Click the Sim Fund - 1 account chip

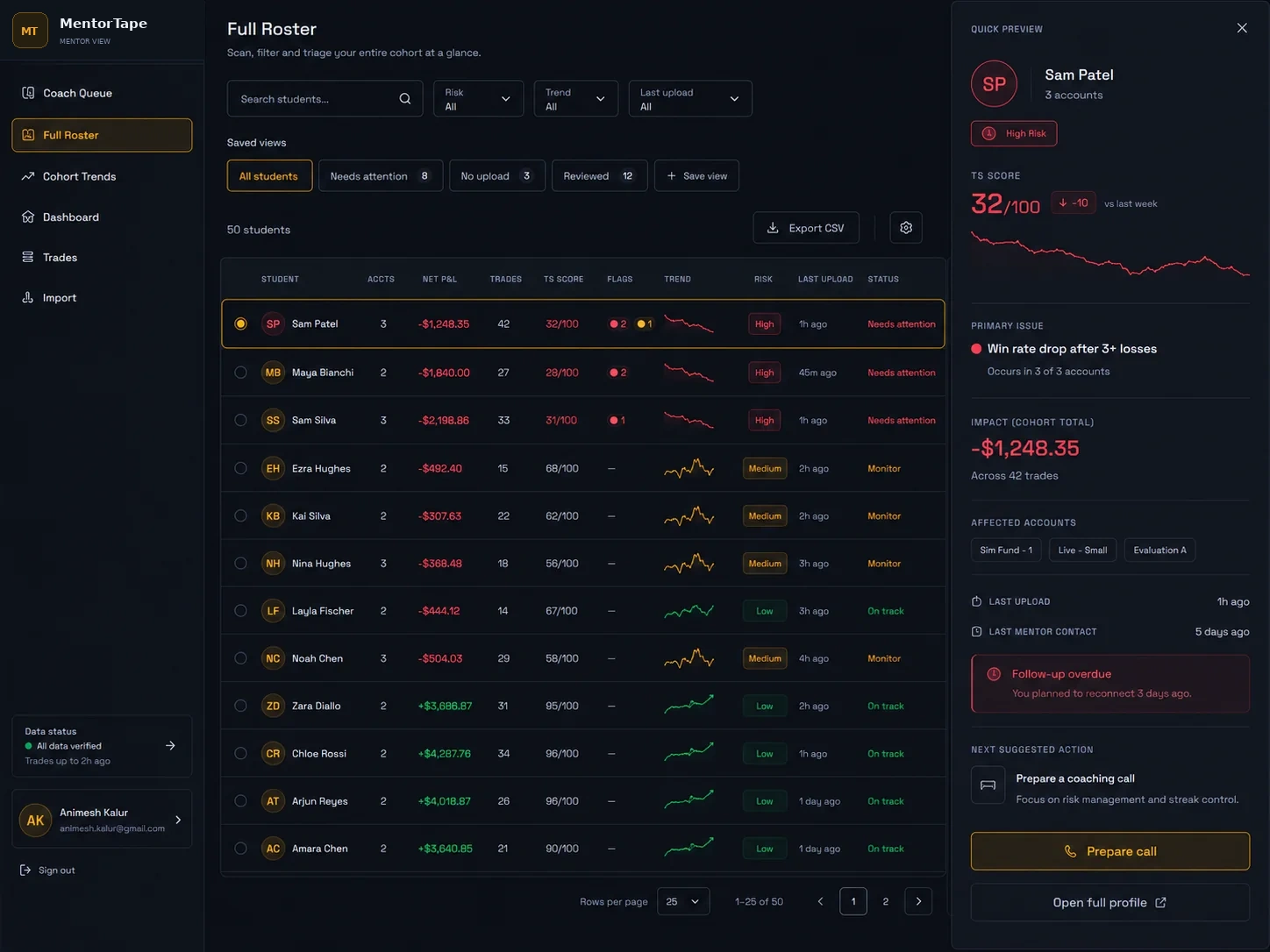[x=1006, y=551]
